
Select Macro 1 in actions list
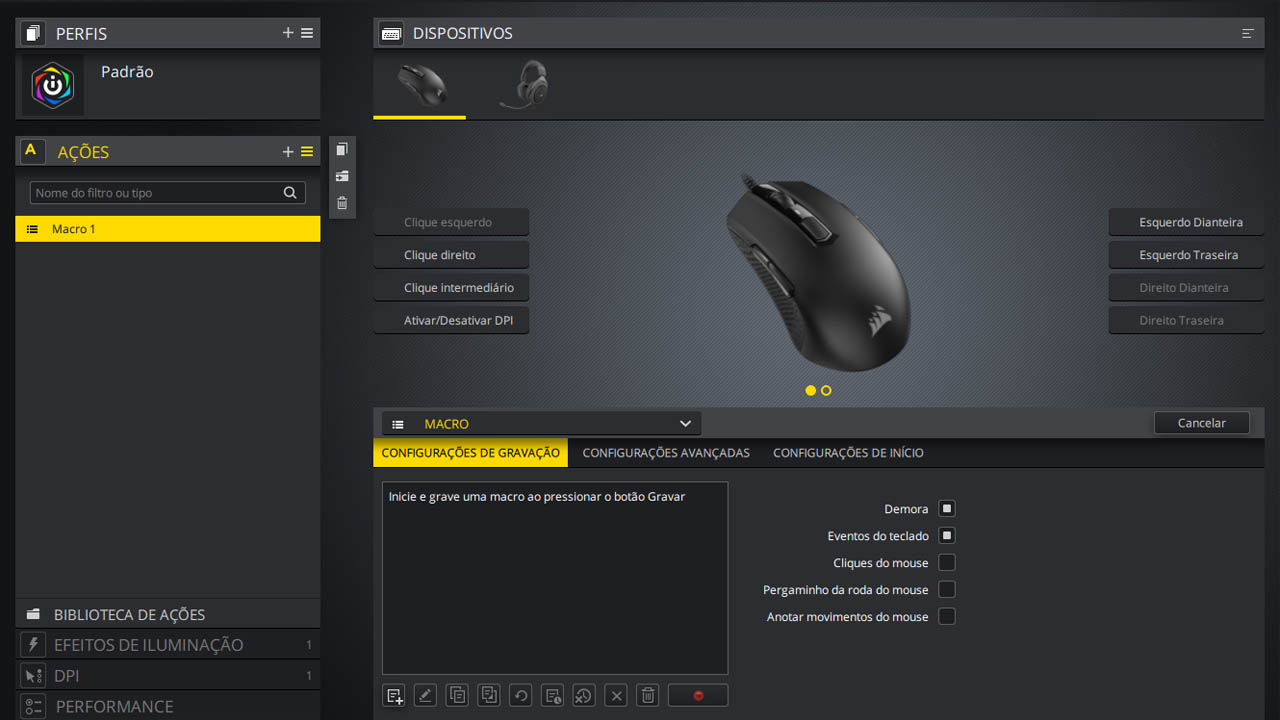[168, 229]
